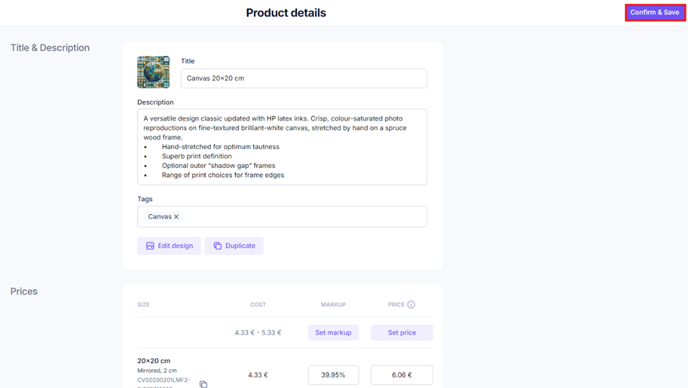This screenshot has width=688, height=388.
Task: Click the COST column header
Action: tap(258, 305)
